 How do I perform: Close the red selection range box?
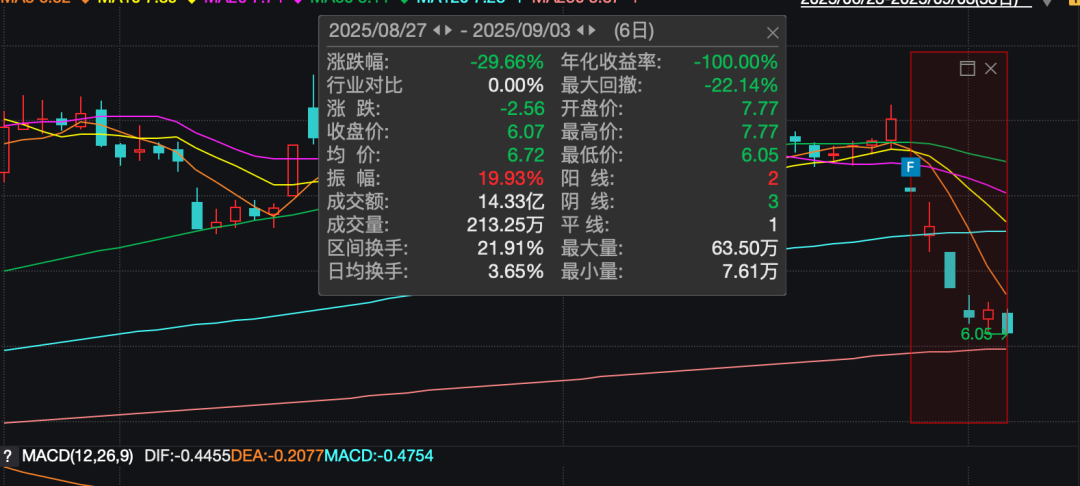click(991, 68)
